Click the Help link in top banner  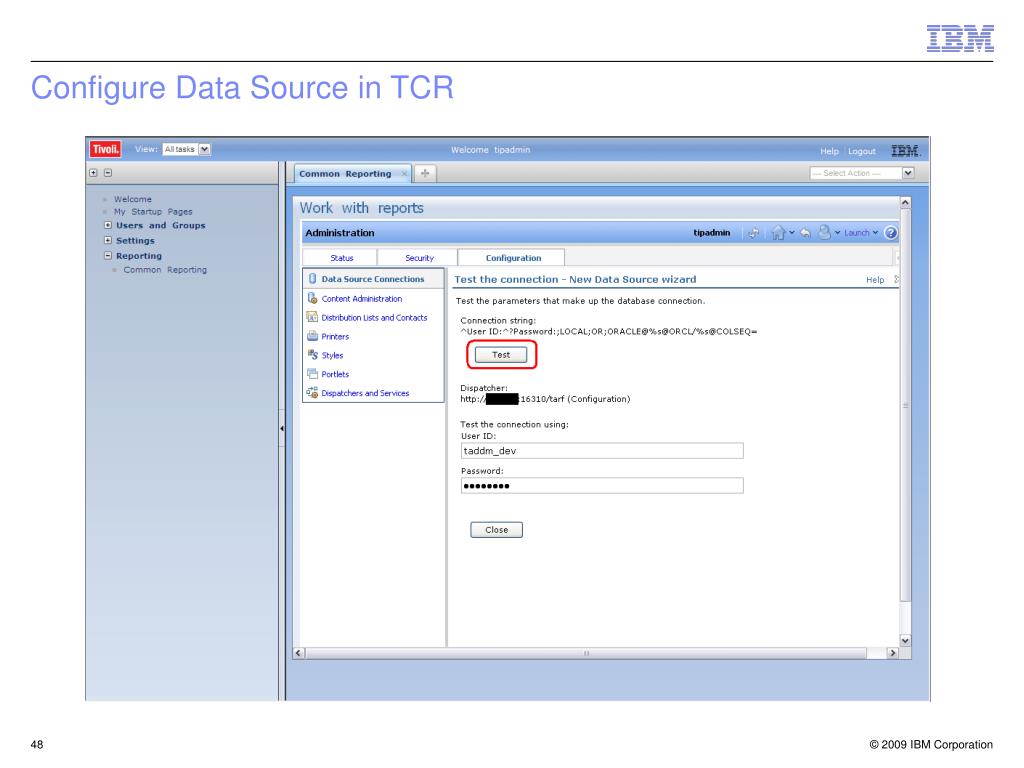[x=829, y=151]
